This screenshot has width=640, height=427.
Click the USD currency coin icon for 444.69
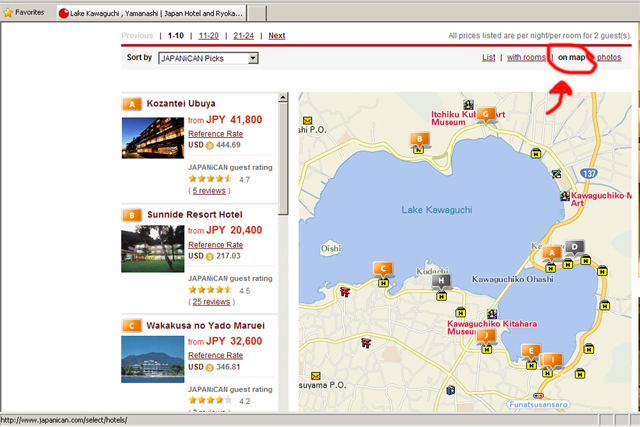(x=210, y=145)
